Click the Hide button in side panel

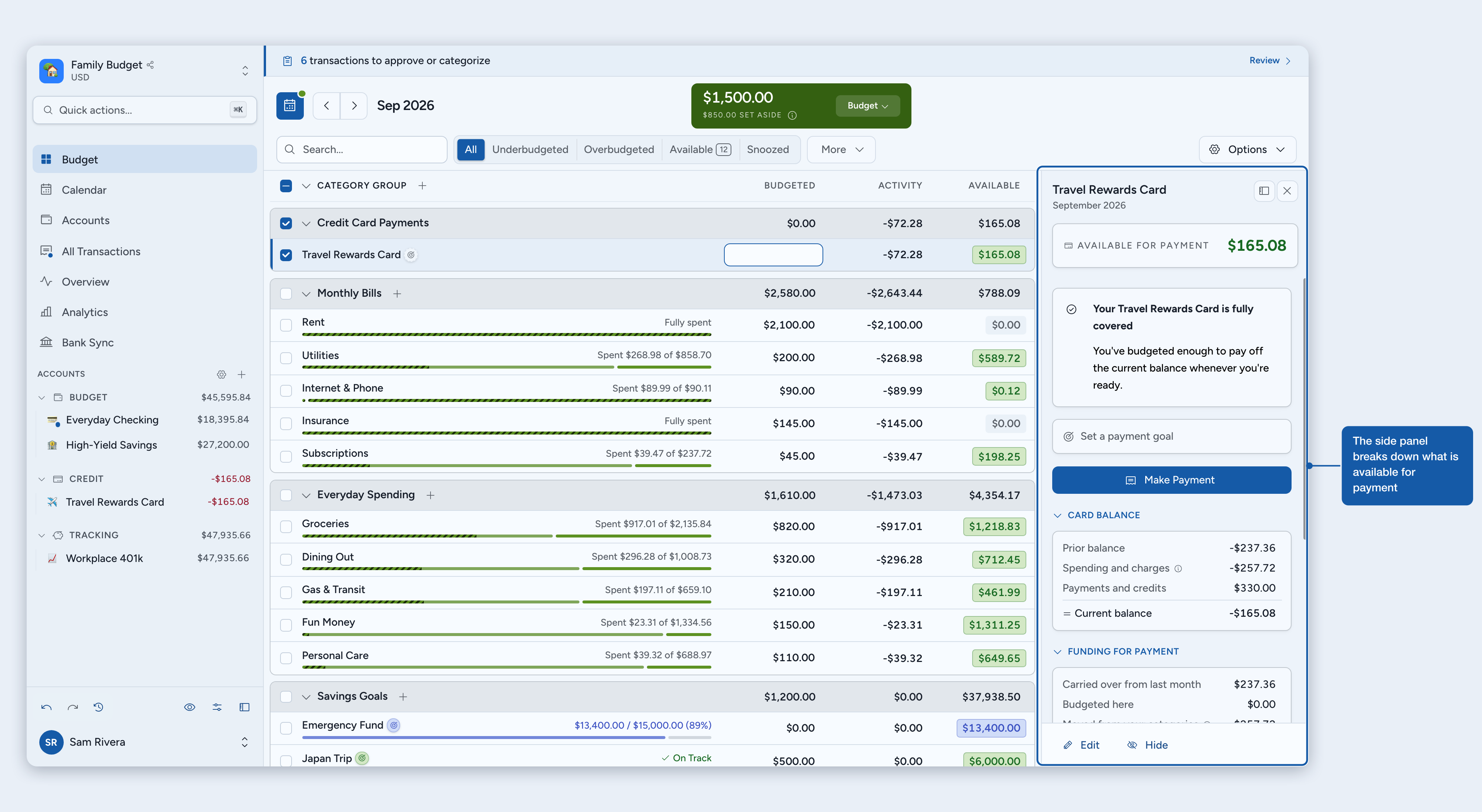(x=1148, y=745)
